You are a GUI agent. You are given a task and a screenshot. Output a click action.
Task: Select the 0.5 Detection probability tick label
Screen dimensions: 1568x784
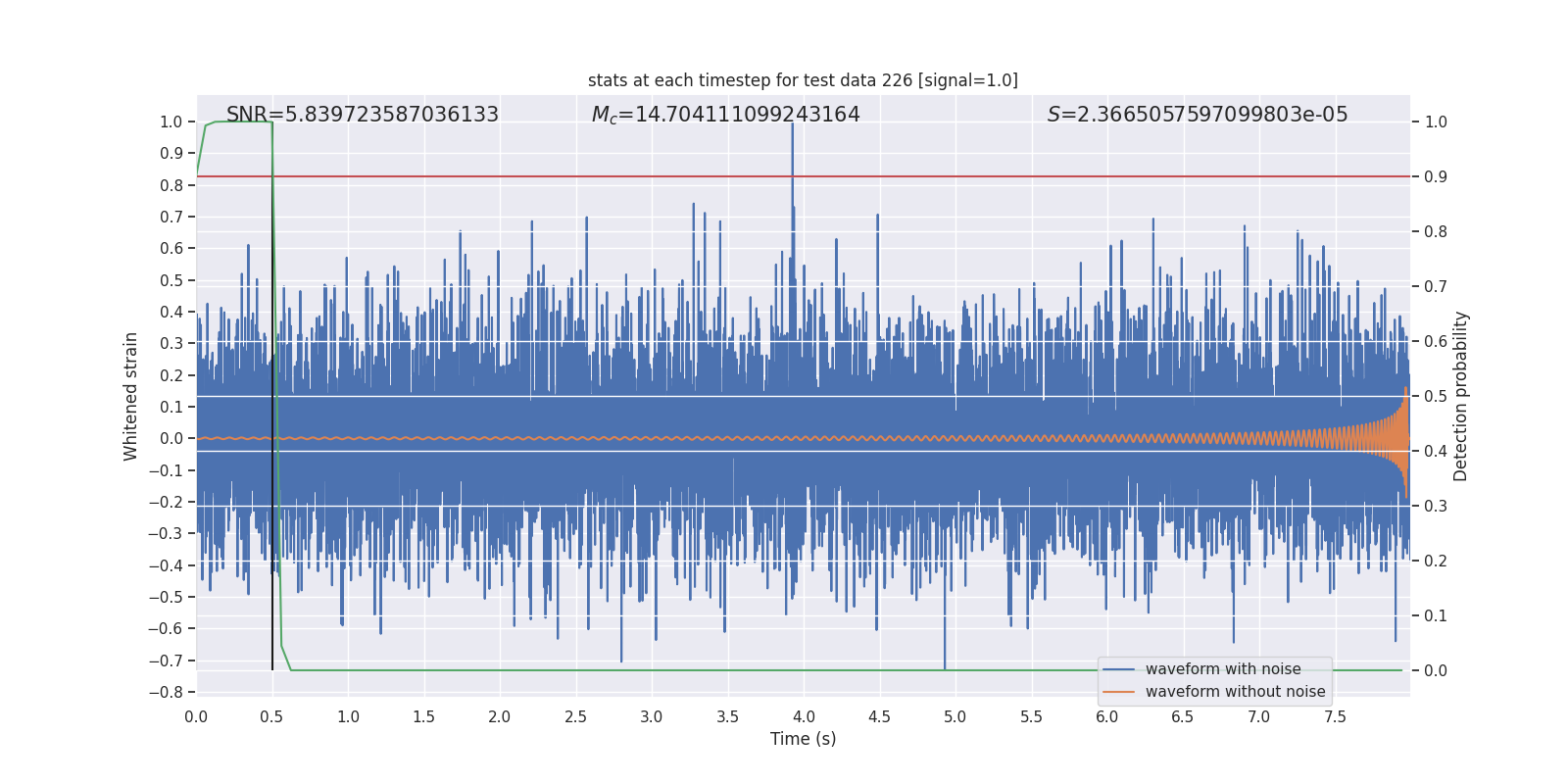pos(1436,396)
